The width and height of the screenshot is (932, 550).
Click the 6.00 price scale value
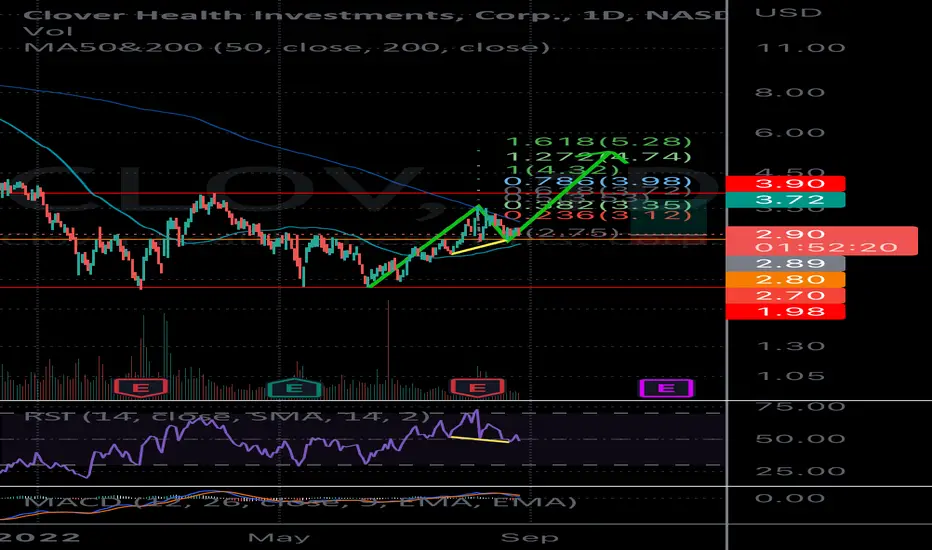point(790,133)
